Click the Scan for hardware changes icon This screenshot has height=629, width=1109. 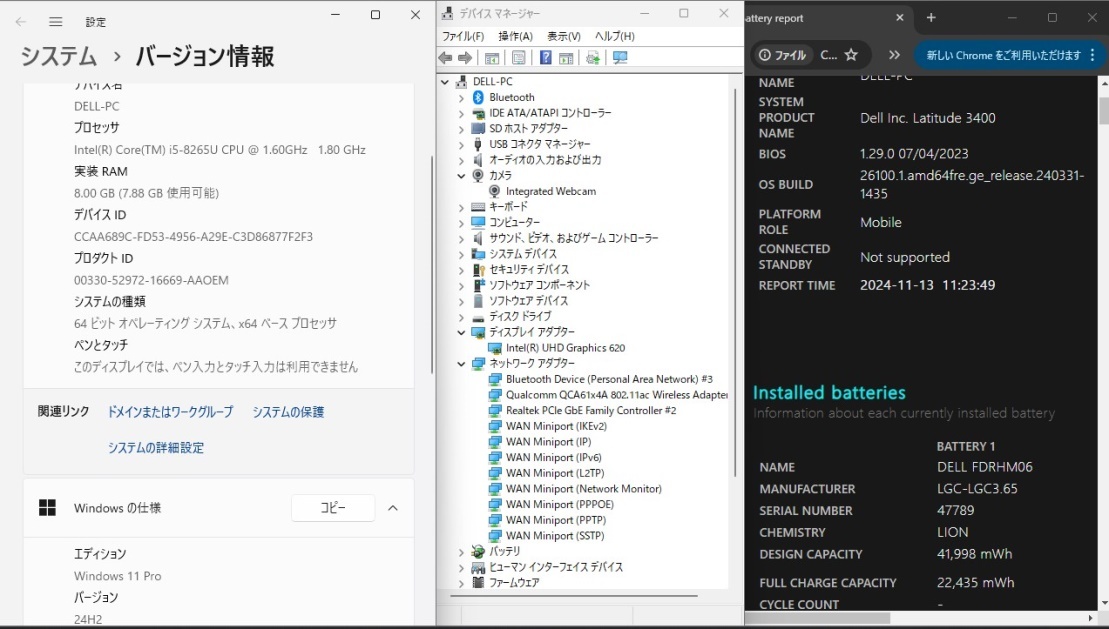point(620,58)
